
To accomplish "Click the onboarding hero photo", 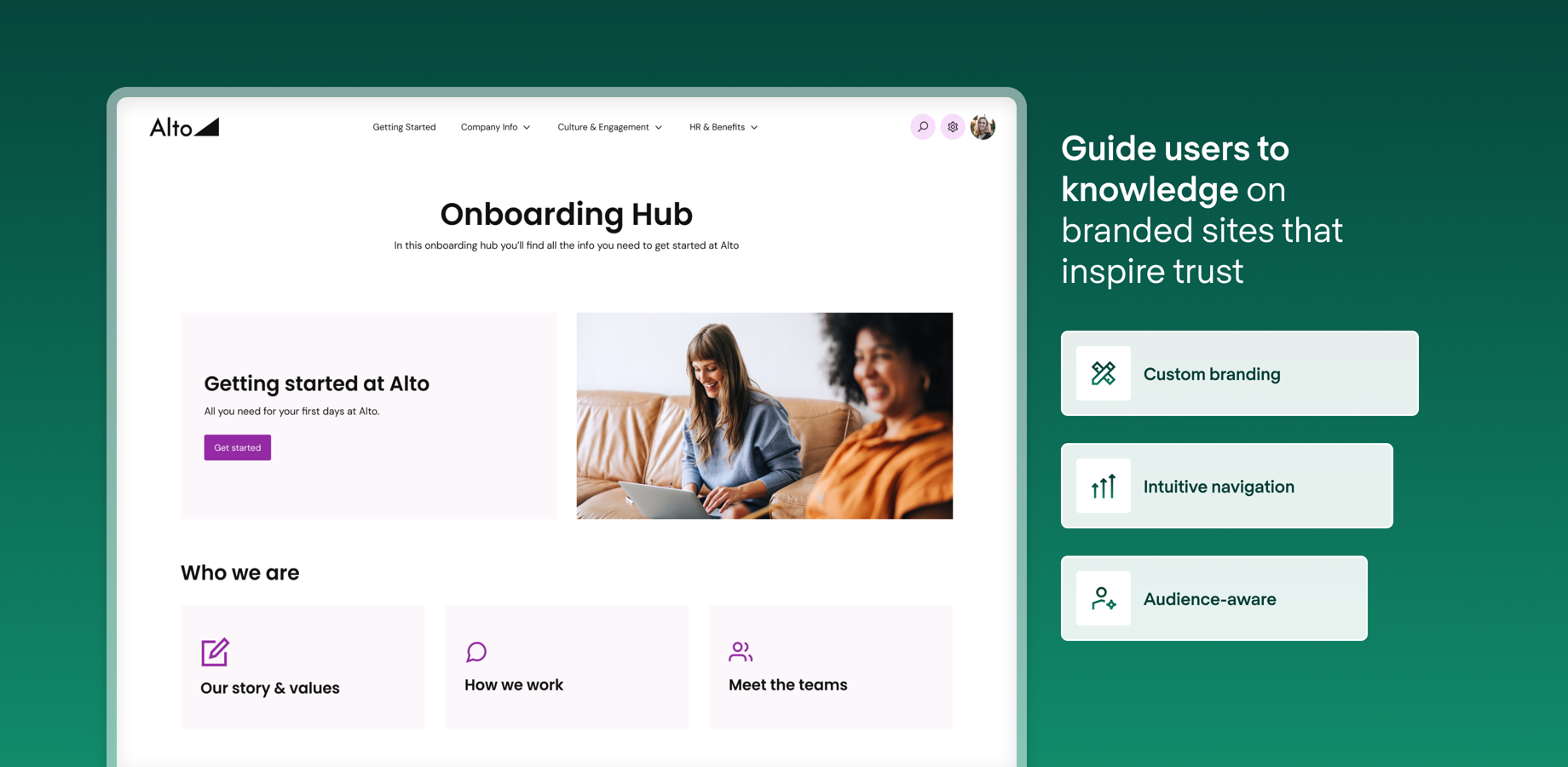I will 764,415.
